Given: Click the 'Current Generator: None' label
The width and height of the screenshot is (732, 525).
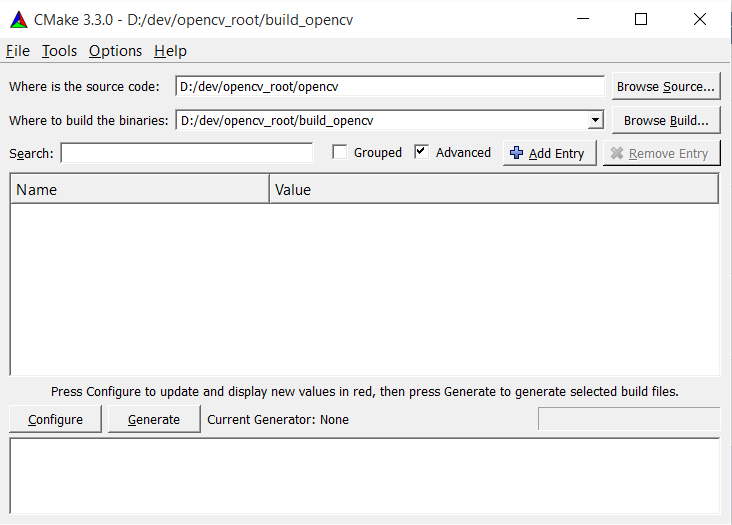Looking at the screenshot, I should tap(278, 420).
